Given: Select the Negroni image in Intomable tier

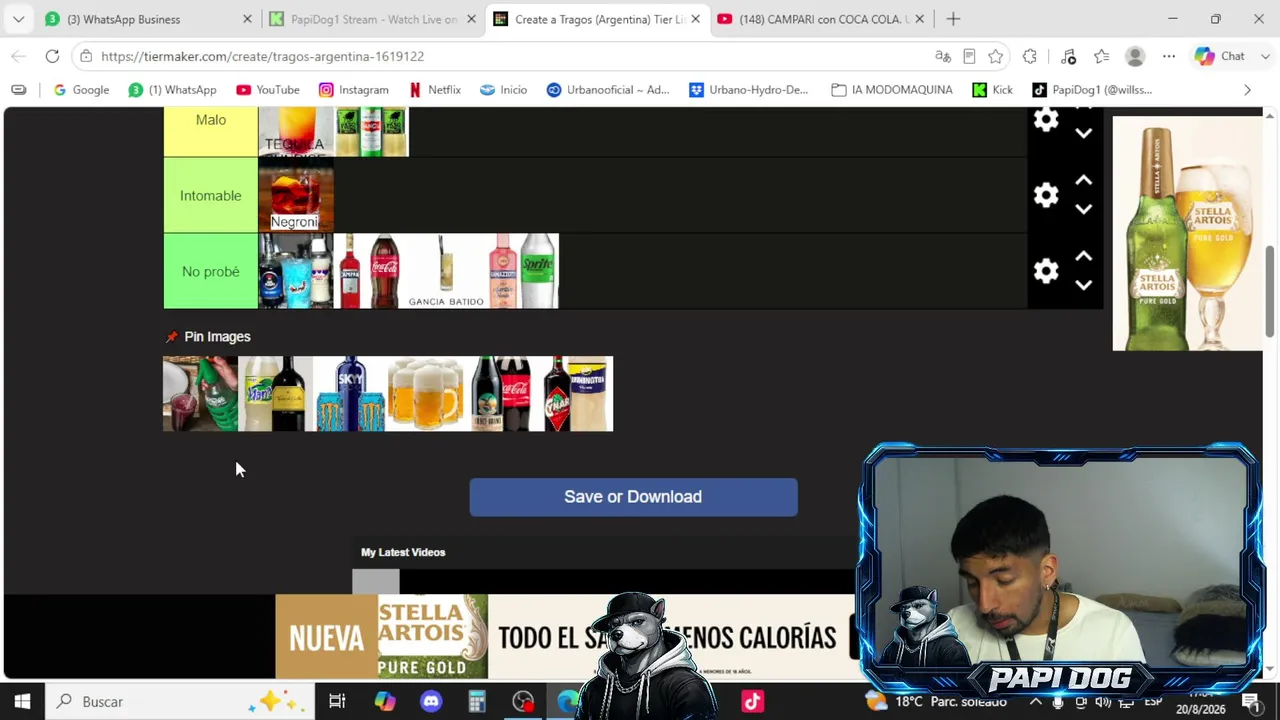Looking at the screenshot, I should 295,195.
